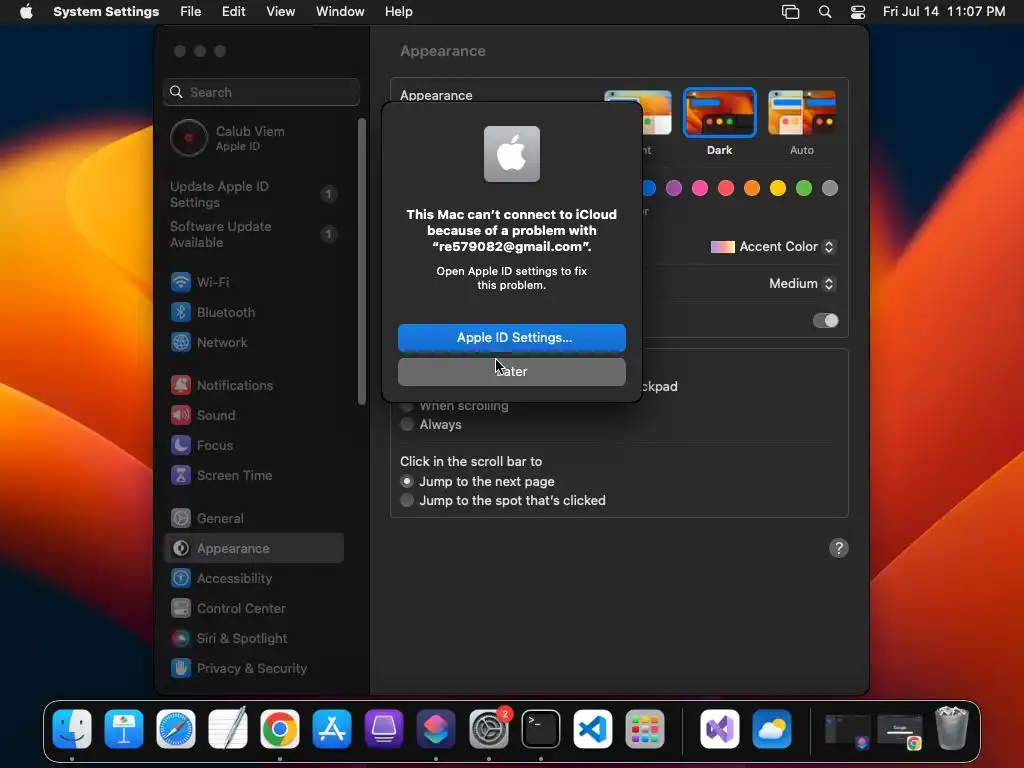The height and width of the screenshot is (768, 1024).
Task: Select Appearance in the sidebar
Action: coord(253,549)
